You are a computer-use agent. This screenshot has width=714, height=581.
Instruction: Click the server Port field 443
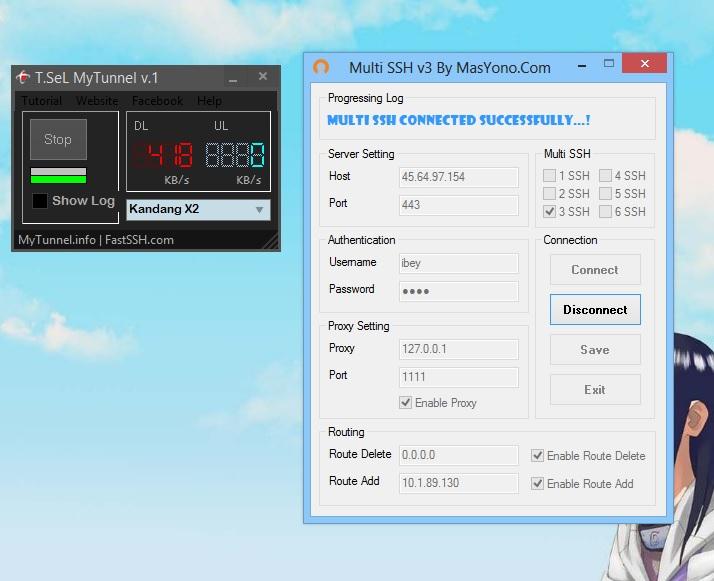pyautogui.click(x=459, y=205)
